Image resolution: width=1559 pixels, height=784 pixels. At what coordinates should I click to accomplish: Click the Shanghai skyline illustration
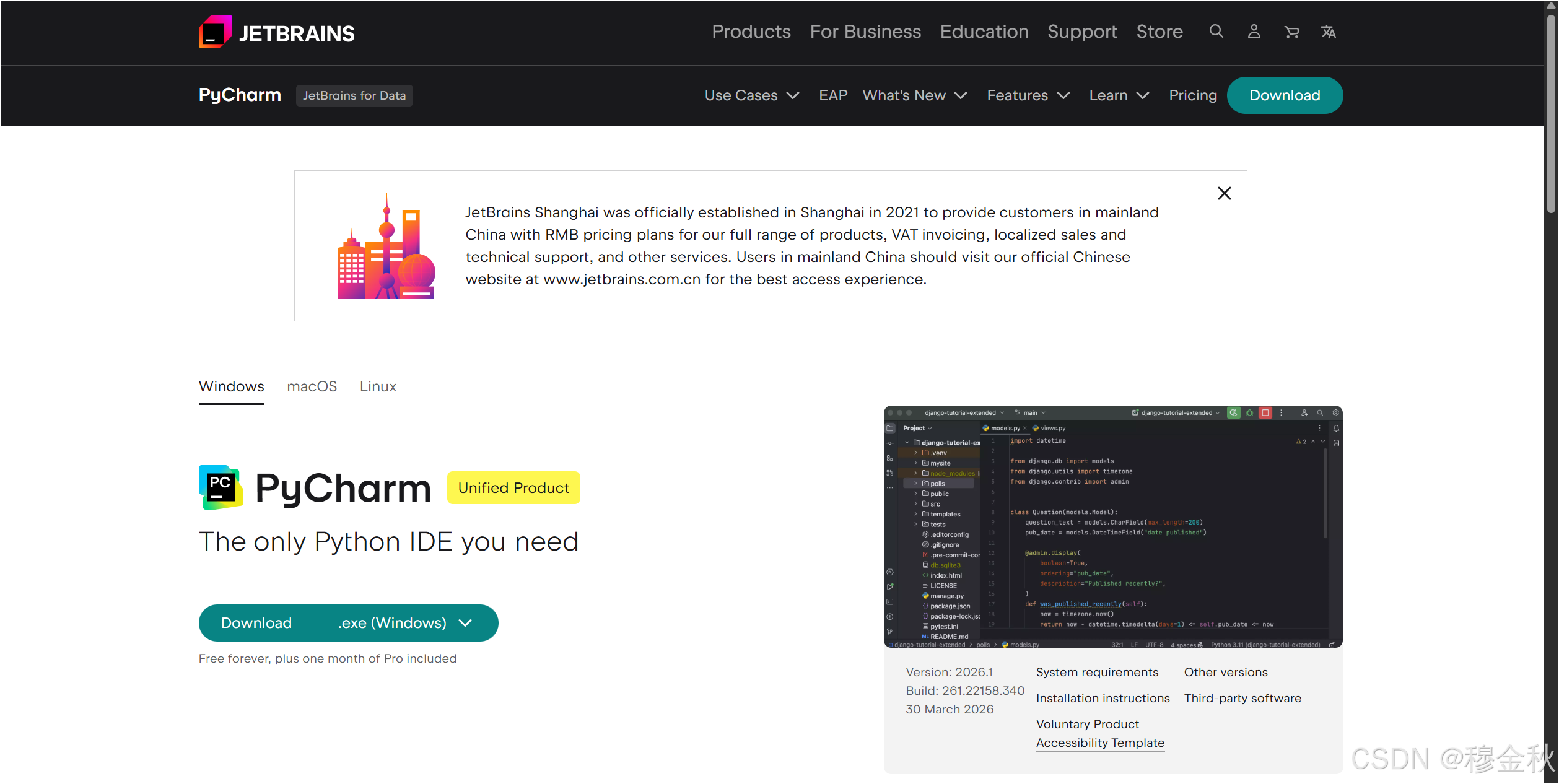tap(386, 246)
